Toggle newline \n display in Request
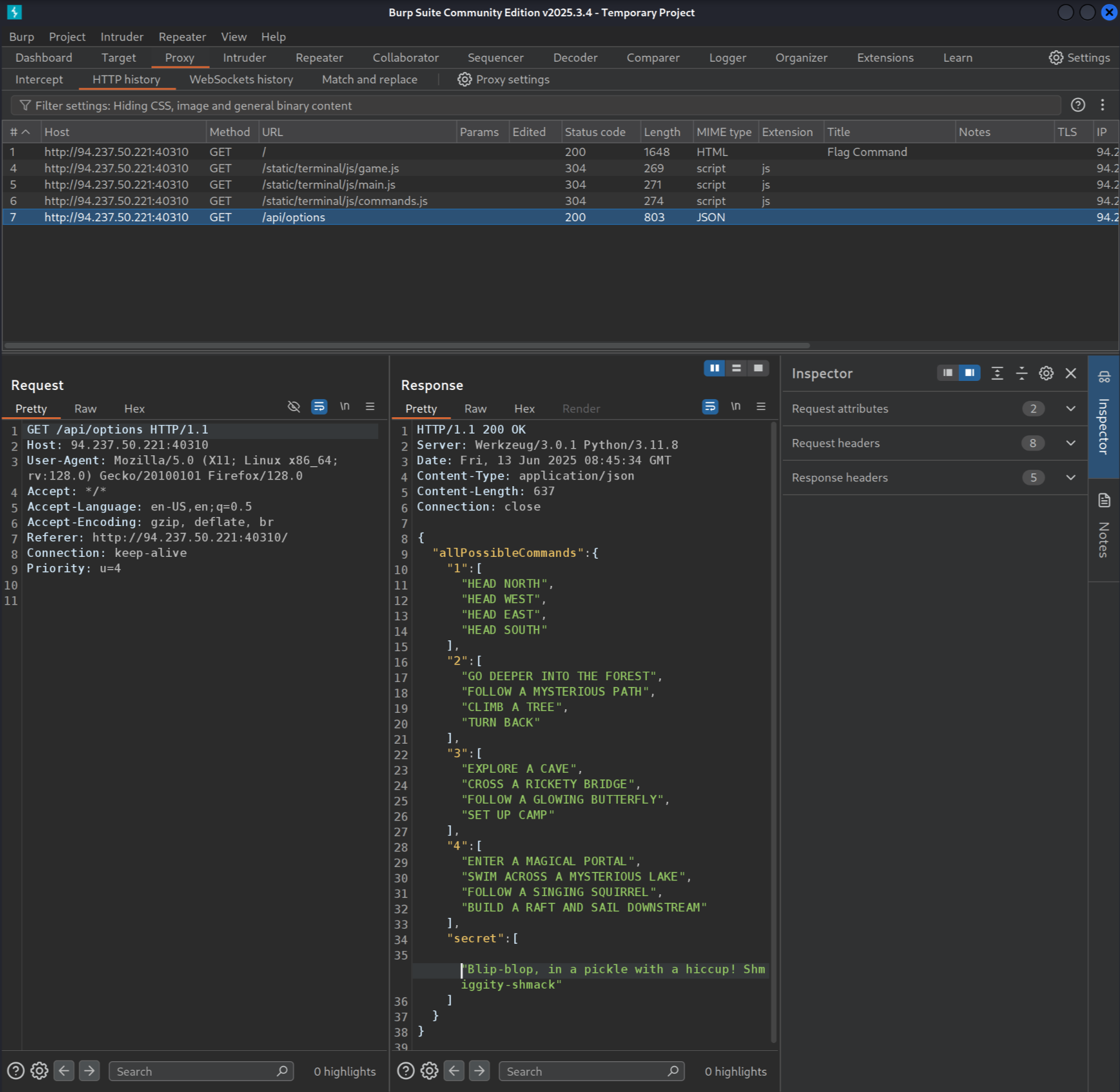The height and width of the screenshot is (1092, 1120). [x=345, y=406]
